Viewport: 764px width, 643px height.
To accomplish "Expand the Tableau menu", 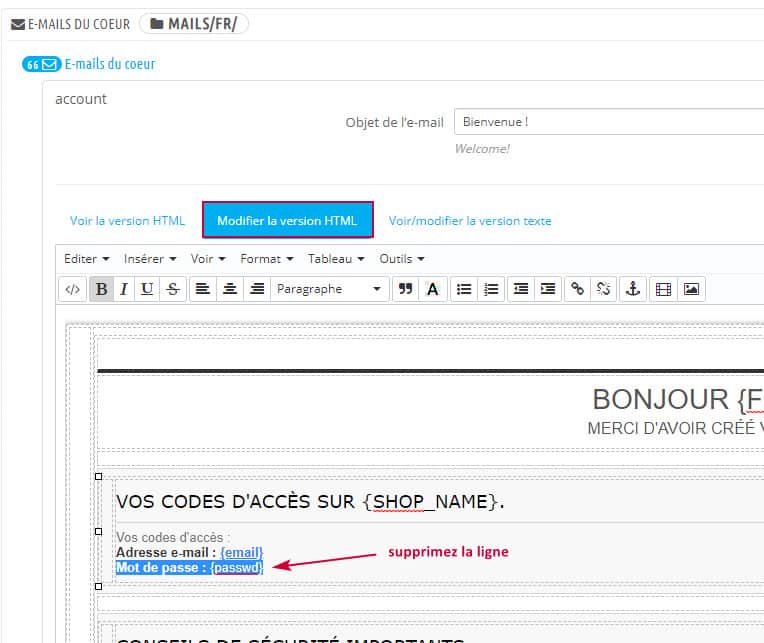I will (x=335, y=259).
